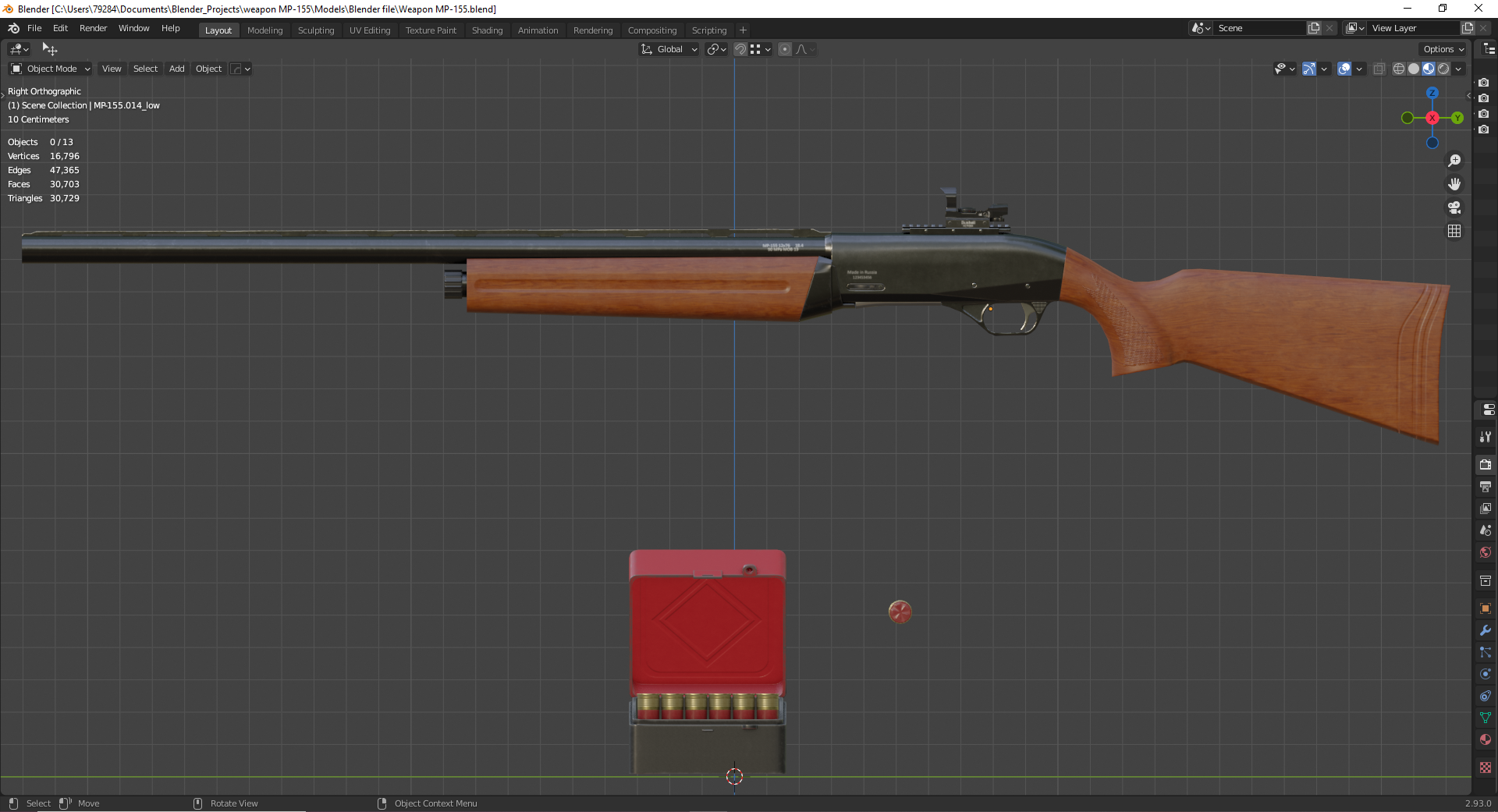Open the outliner editor type icon
Viewport: 1498px width, 812px height.
click(x=1489, y=48)
